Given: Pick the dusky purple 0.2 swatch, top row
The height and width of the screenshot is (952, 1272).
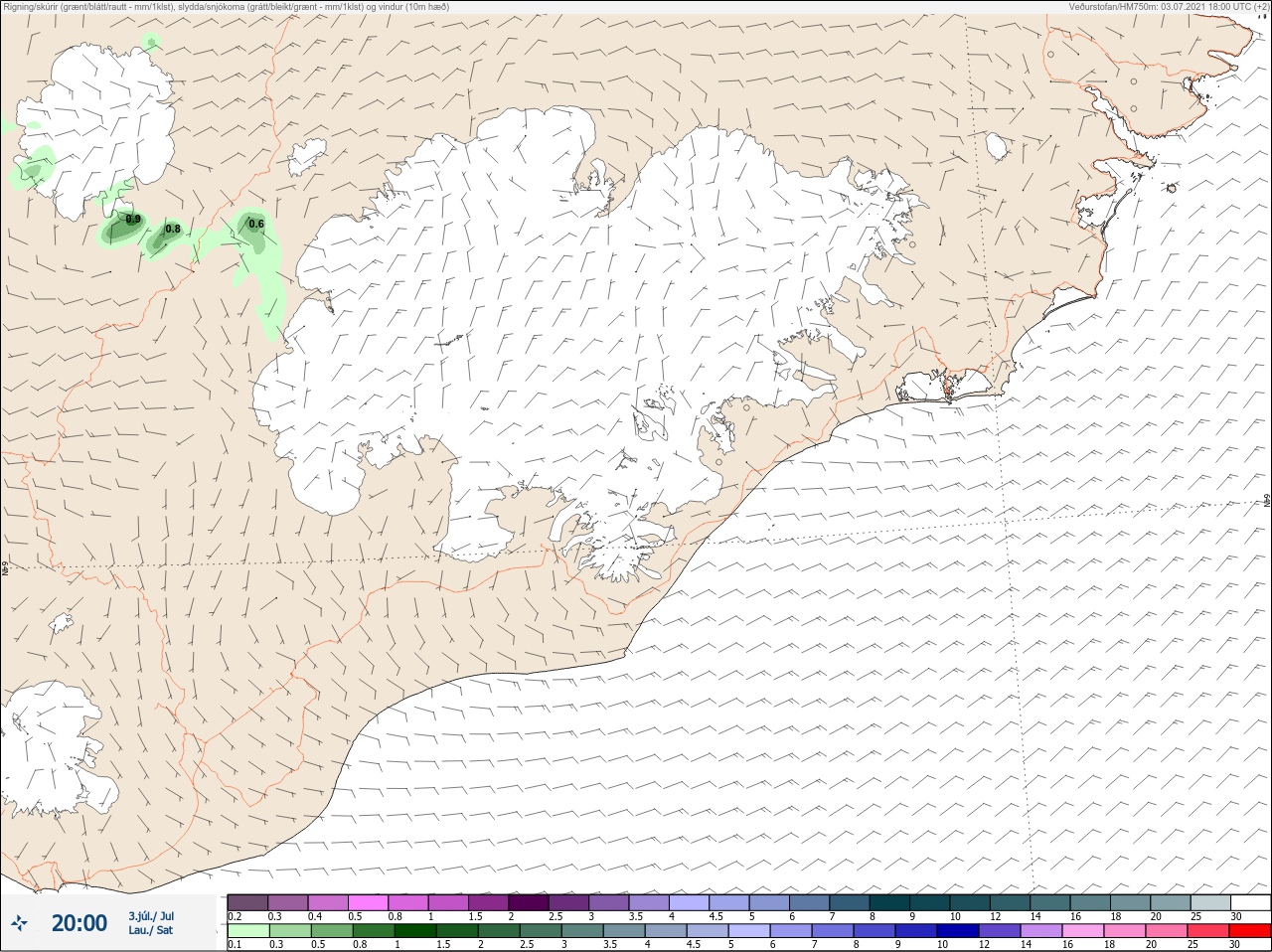Looking at the screenshot, I should (x=247, y=902).
